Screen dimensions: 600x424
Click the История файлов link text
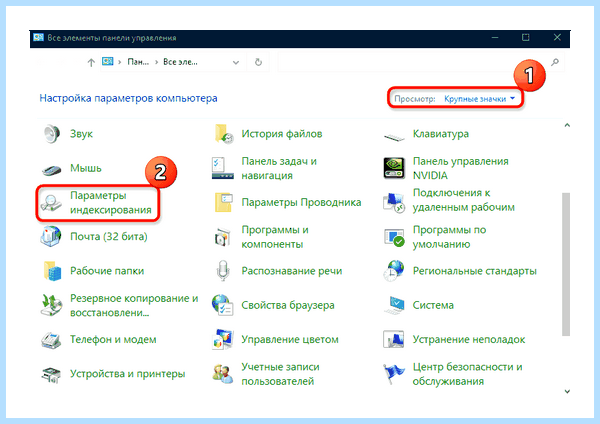pyautogui.click(x=282, y=134)
